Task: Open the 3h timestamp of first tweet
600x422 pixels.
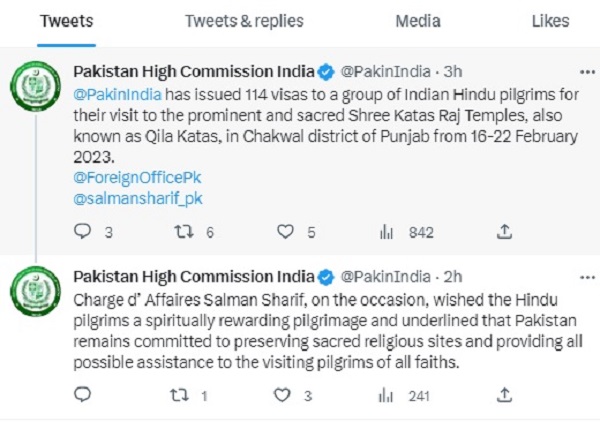Action: tap(452, 72)
